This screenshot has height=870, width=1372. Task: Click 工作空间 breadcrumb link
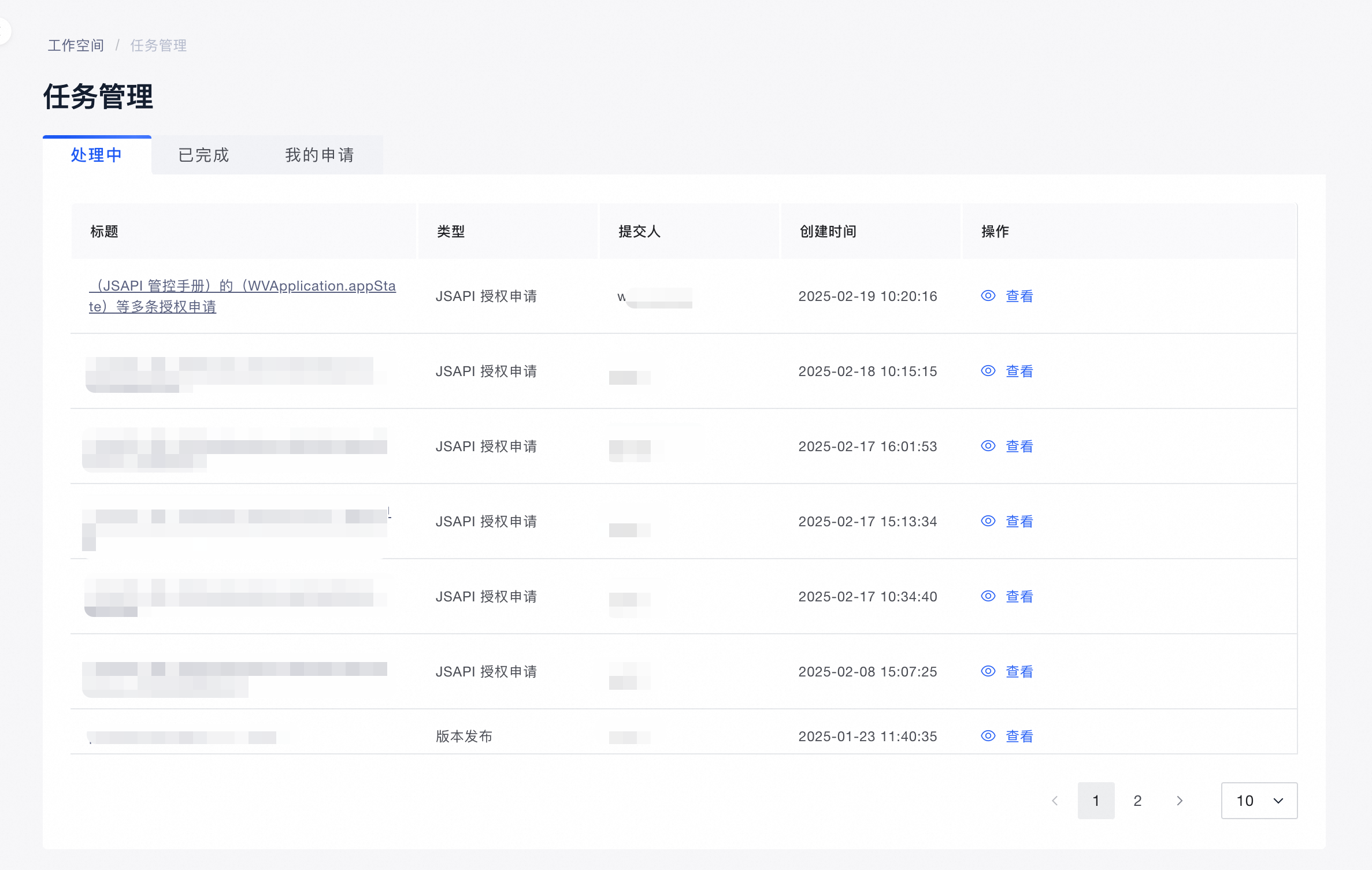(76, 45)
